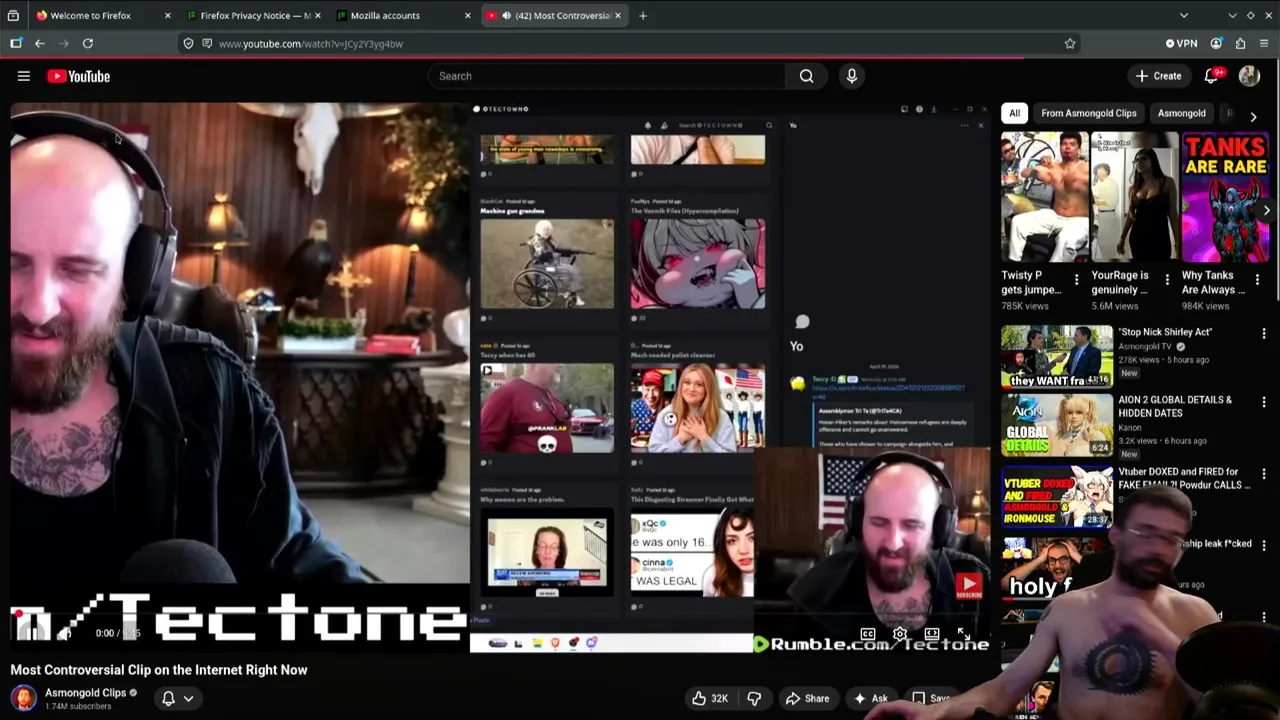
Task: Advance the Shorts shelf with next arrow
Action: tap(1266, 210)
